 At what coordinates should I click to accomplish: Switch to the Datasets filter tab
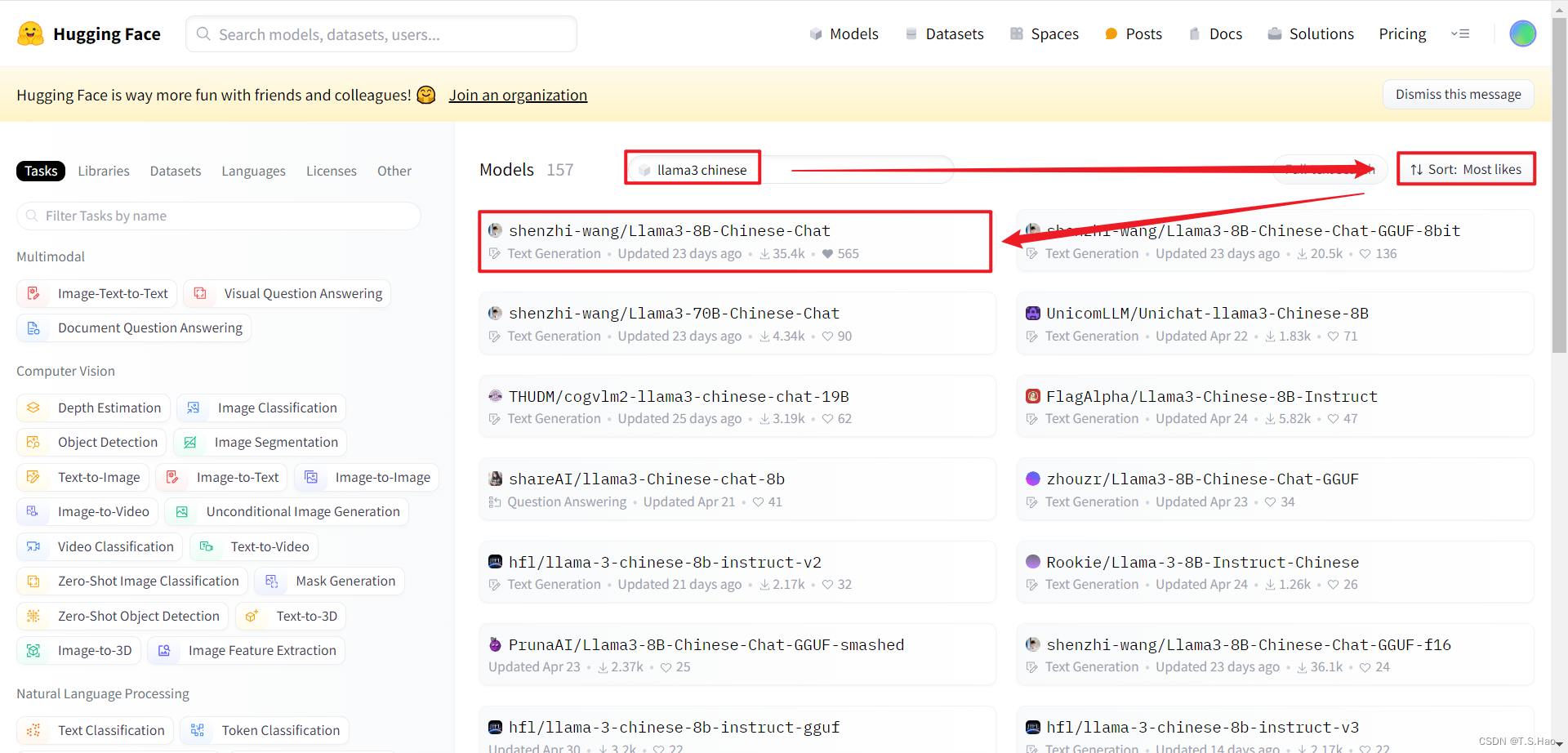pyautogui.click(x=176, y=171)
